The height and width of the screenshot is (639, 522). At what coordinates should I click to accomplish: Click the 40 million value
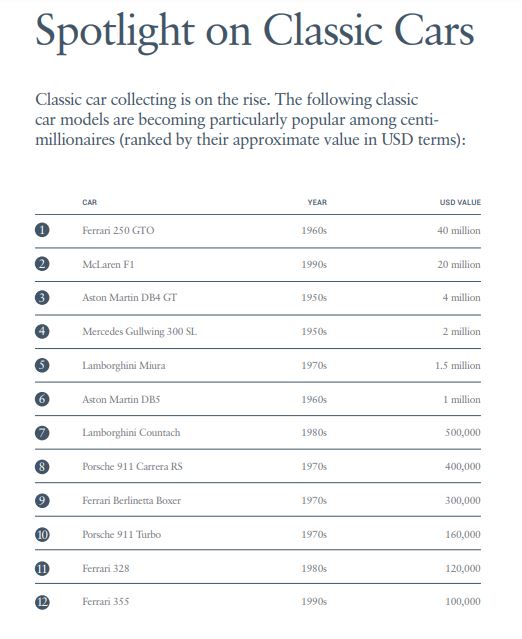point(459,230)
